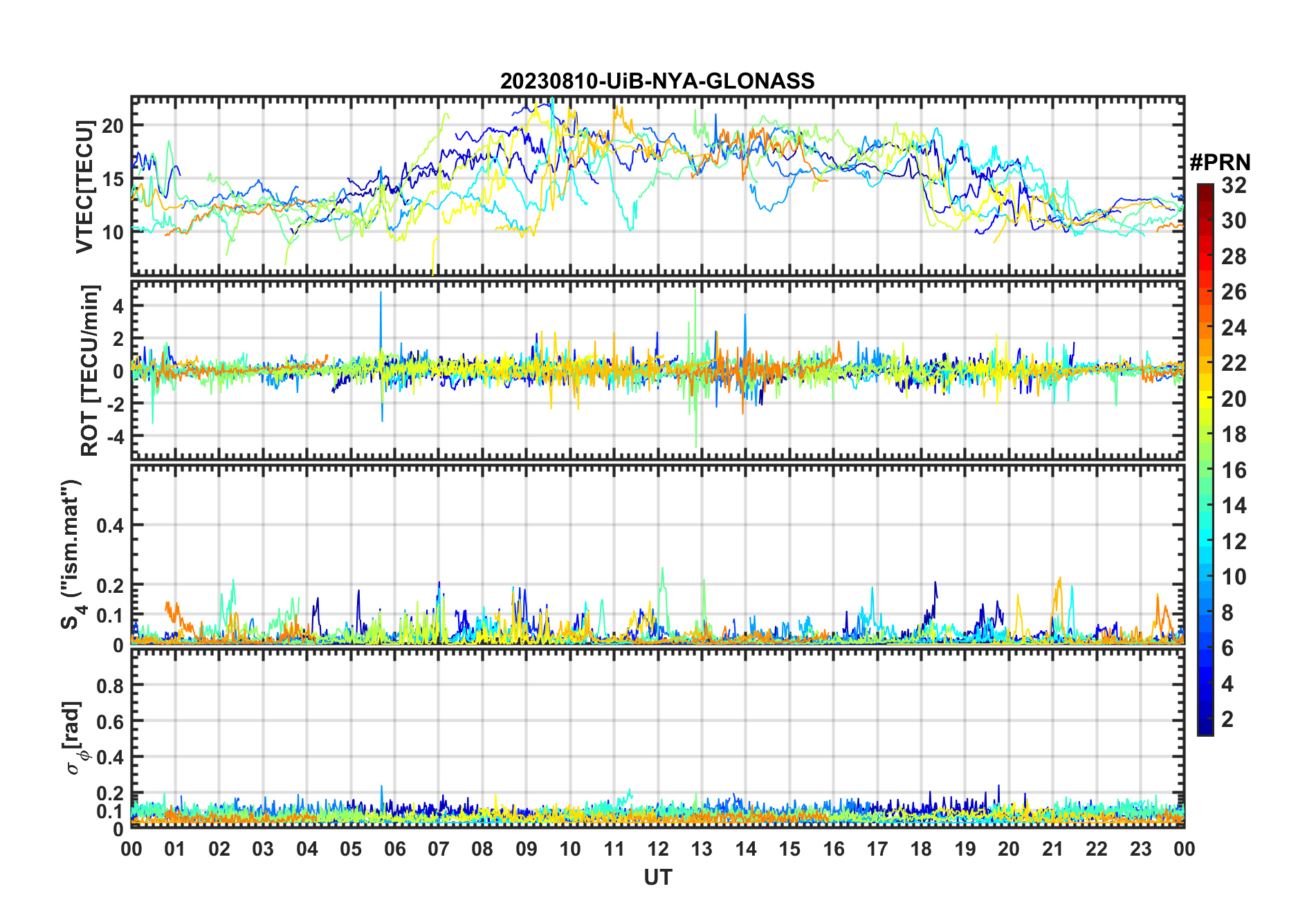
Task: Click the x-axis tick label "23"
Action: tap(1140, 849)
